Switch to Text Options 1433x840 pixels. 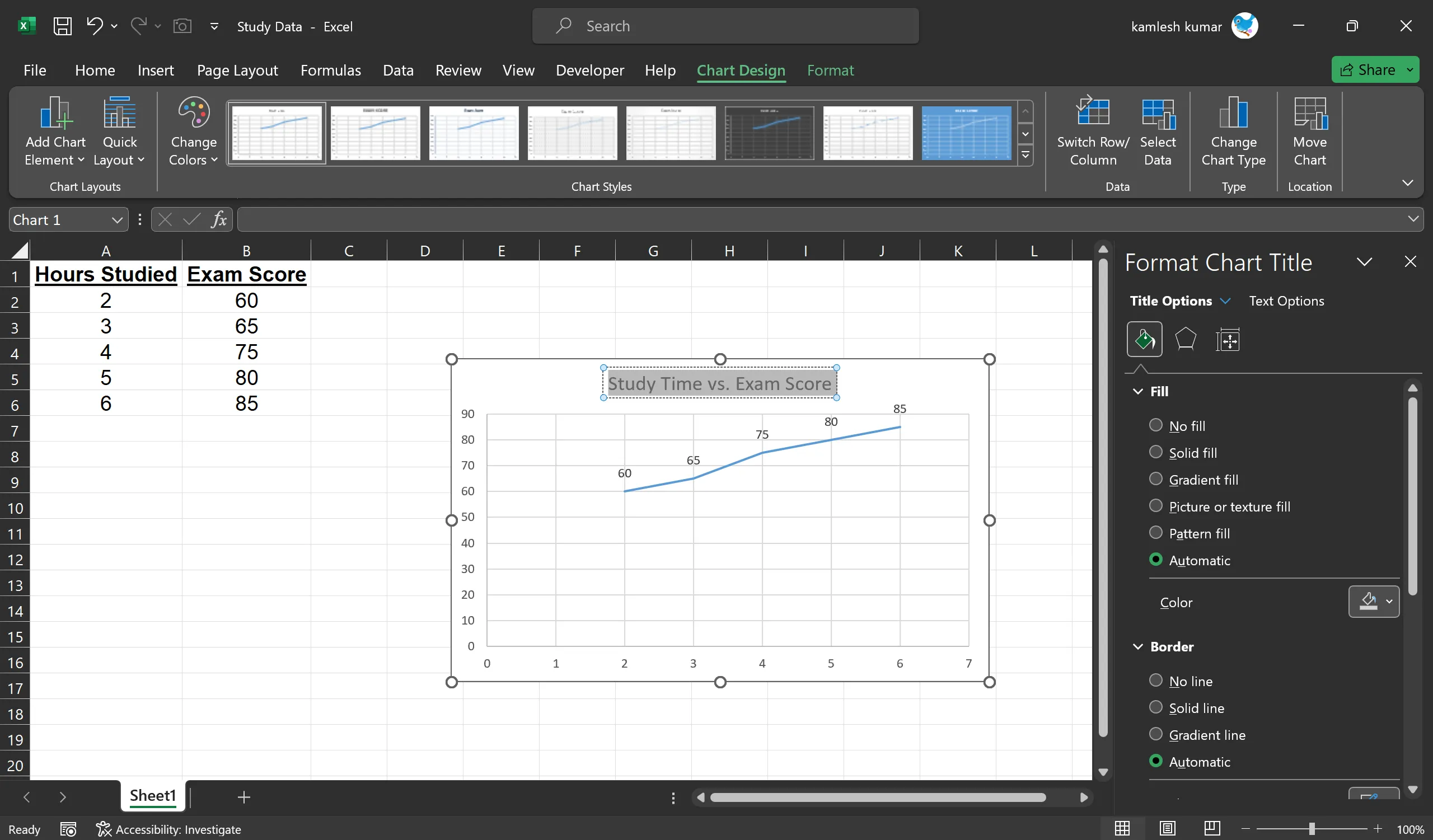coord(1287,301)
